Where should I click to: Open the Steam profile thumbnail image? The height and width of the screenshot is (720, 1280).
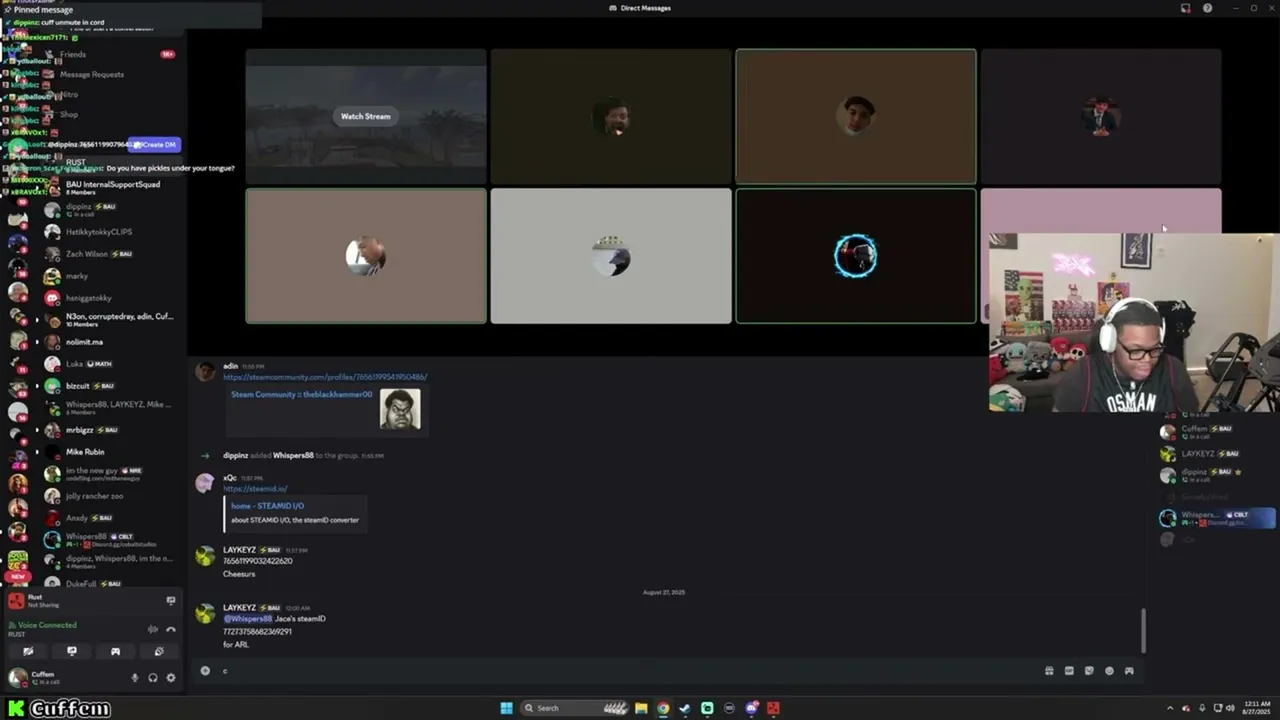point(400,409)
